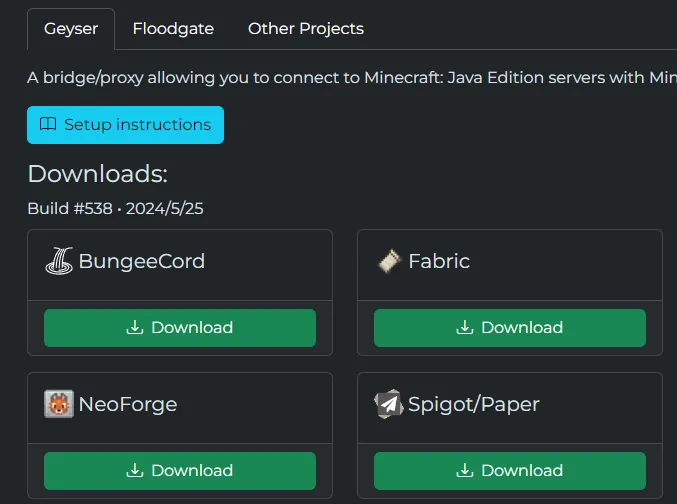Select the Geyser tab

71,29
